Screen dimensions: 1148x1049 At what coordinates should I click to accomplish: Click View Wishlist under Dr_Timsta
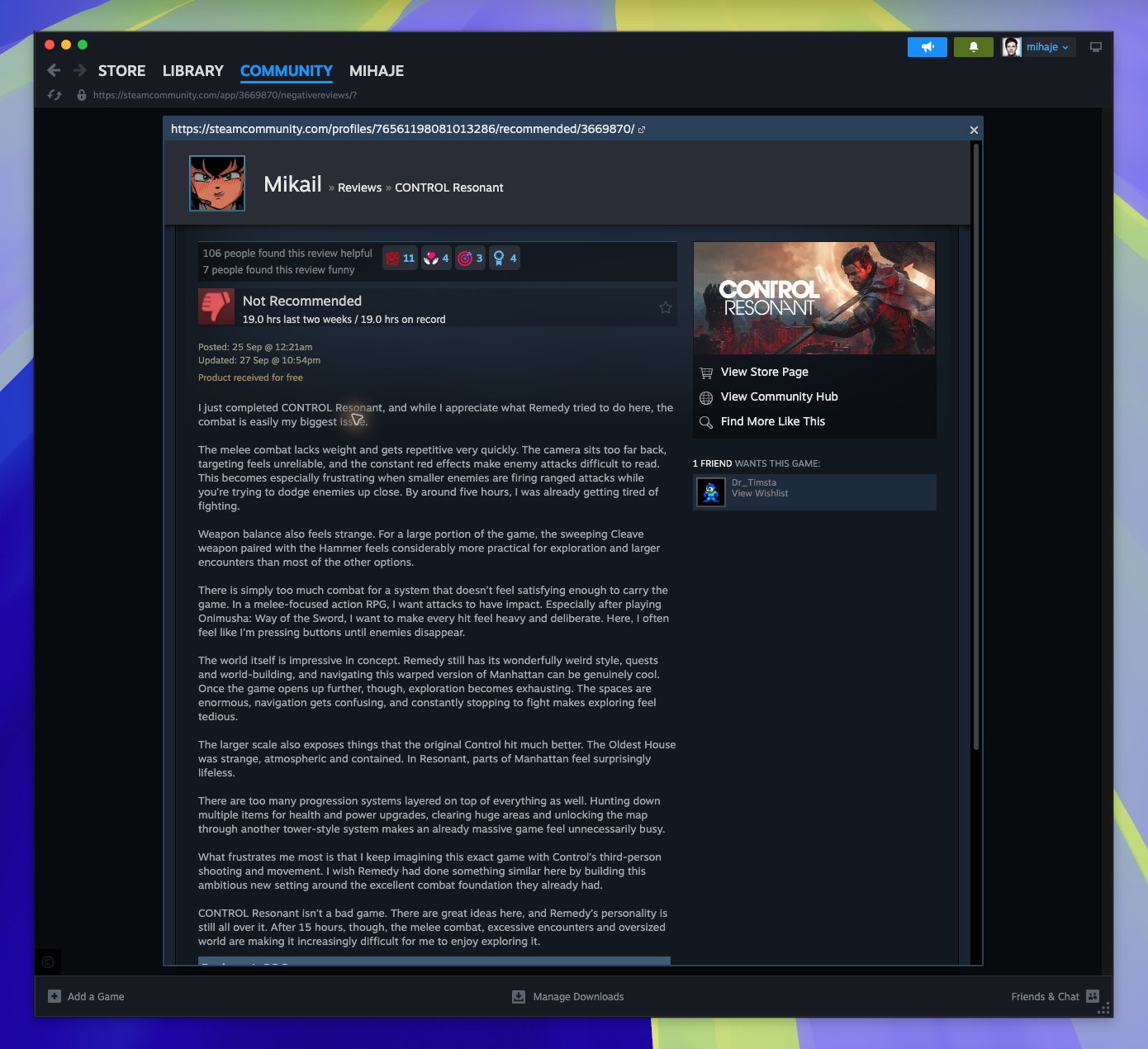[x=760, y=493]
